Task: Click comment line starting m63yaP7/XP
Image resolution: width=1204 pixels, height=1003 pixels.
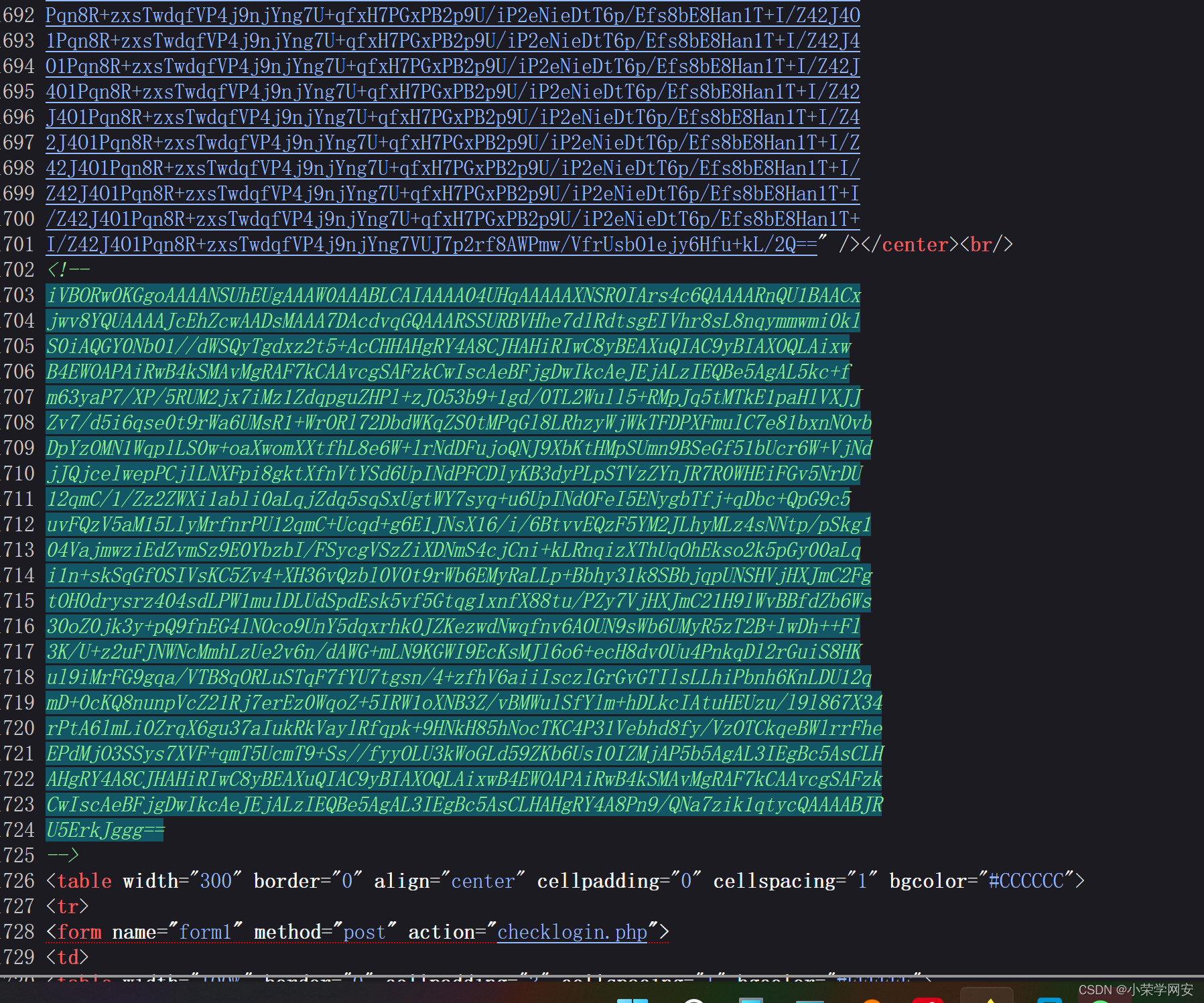Action: pos(454,397)
